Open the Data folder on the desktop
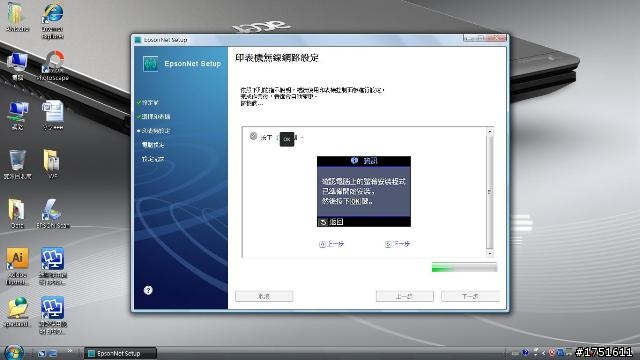 (17, 213)
